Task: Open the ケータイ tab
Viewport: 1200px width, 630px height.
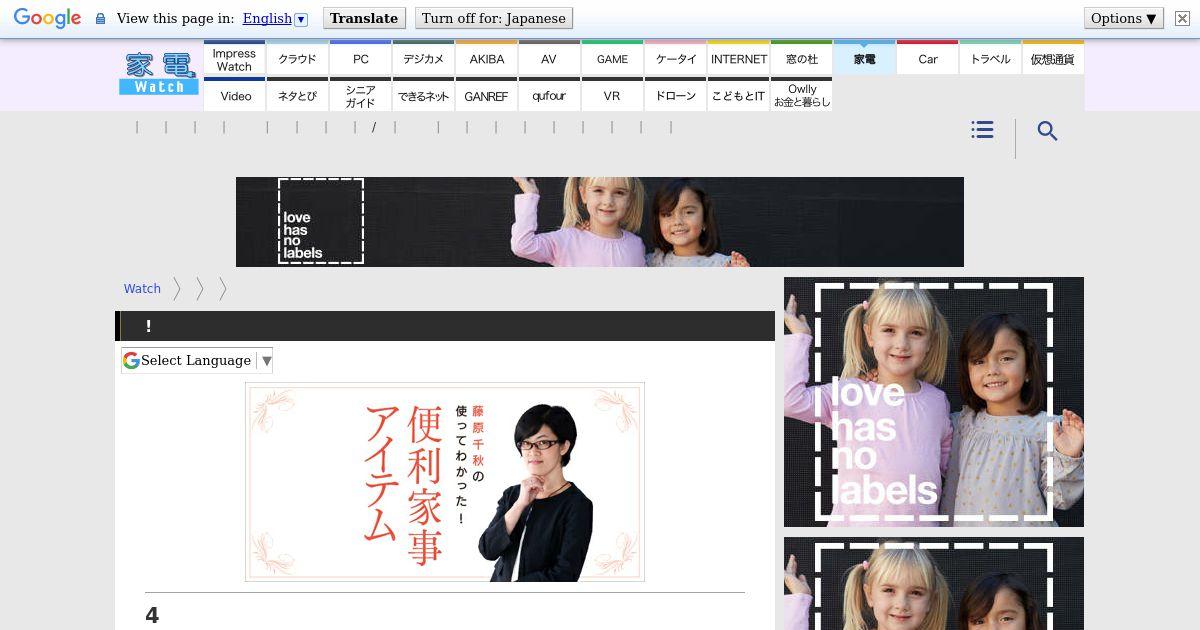Action: [675, 59]
